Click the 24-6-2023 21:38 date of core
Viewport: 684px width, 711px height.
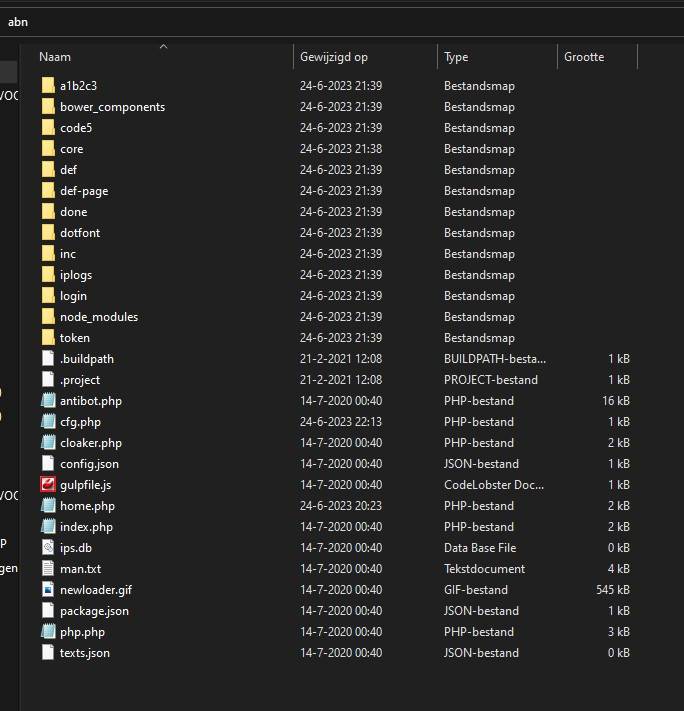[341, 149]
